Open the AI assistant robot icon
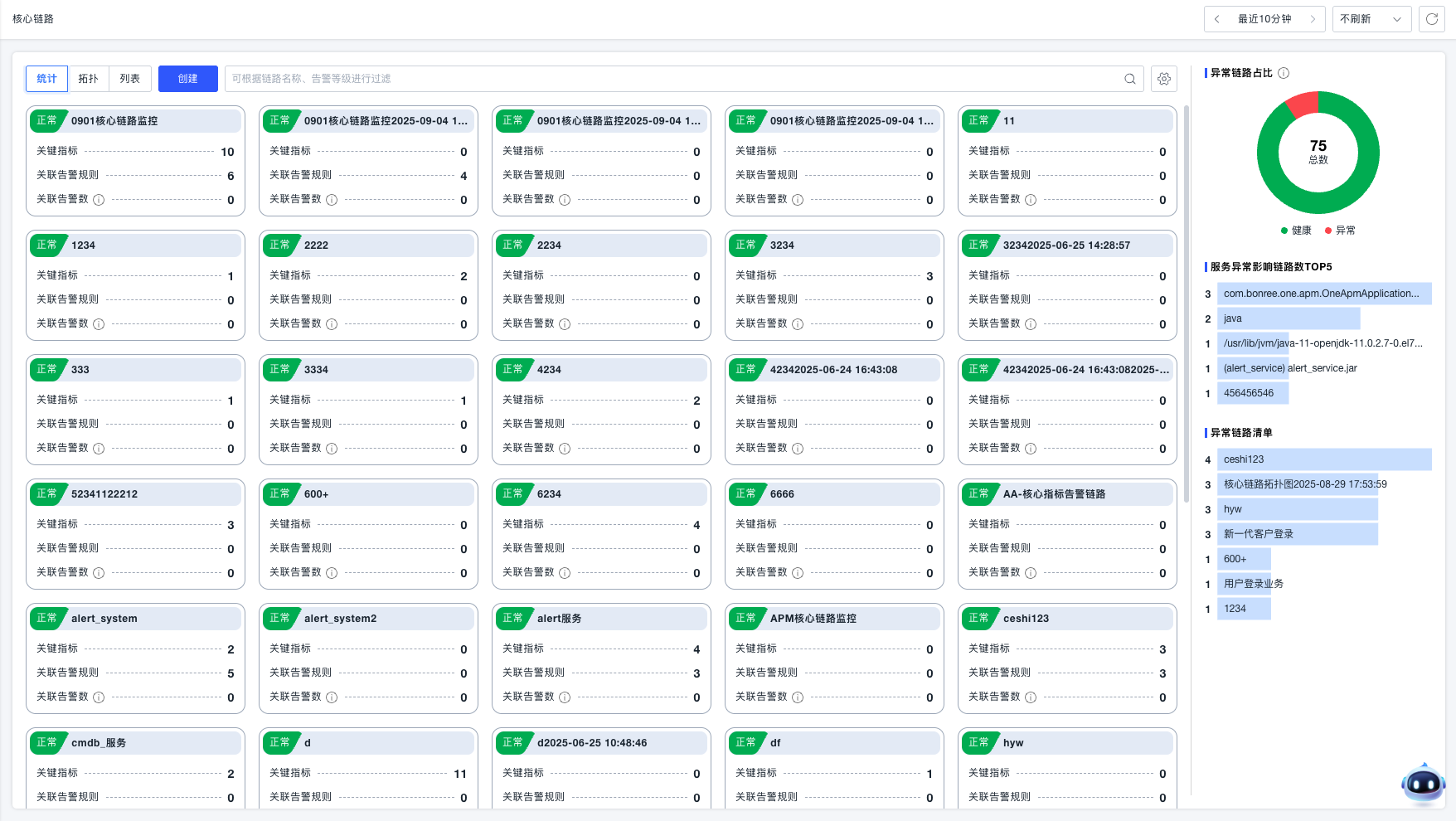The width and height of the screenshot is (1456, 821). (1423, 783)
